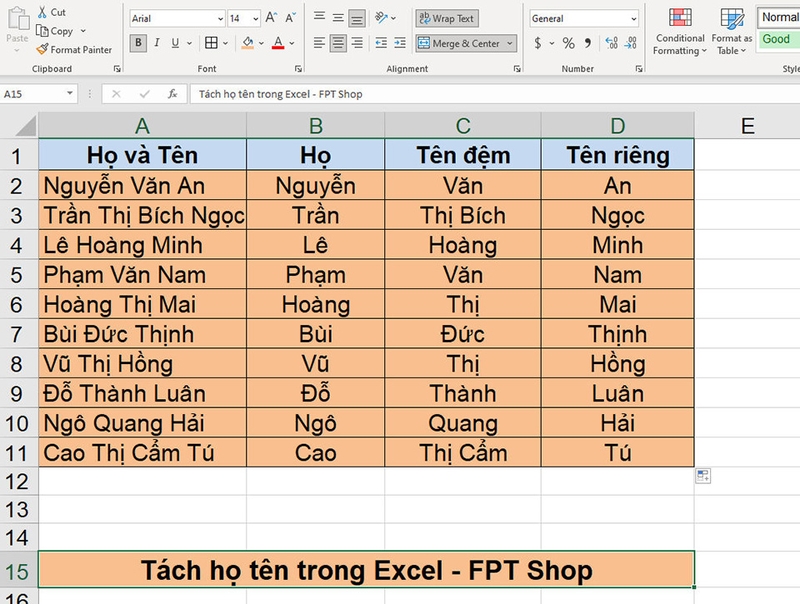Click the Copy icon in Clipboard
Screen dimensions: 800x604
42,31
